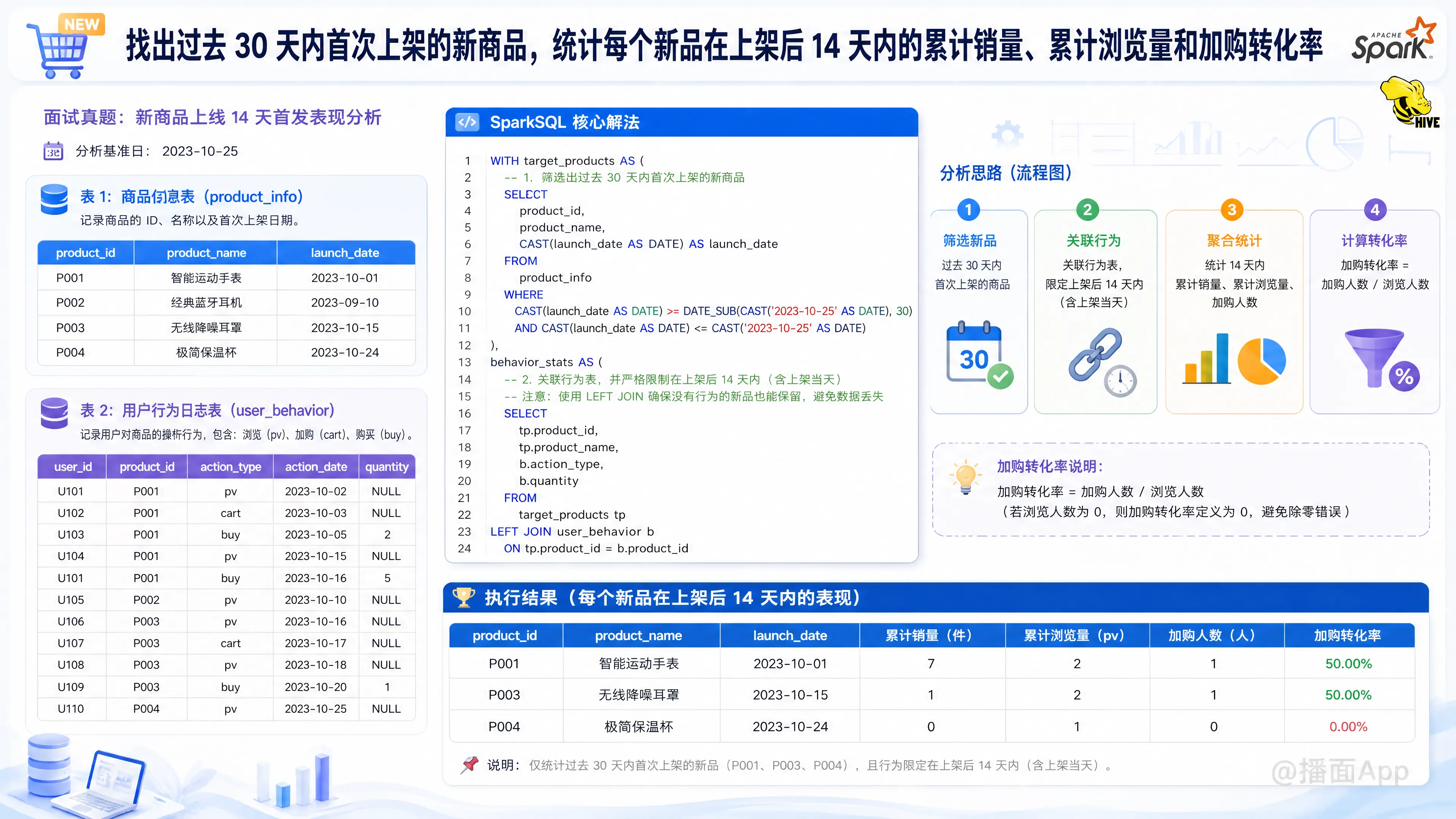
Task: Select the 累计销量（件） result column header
Action: 932,635
